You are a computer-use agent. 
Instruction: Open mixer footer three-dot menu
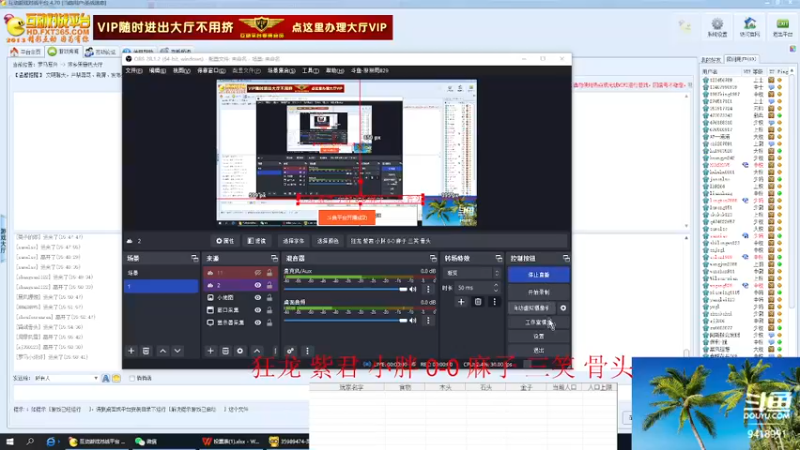click(x=307, y=351)
